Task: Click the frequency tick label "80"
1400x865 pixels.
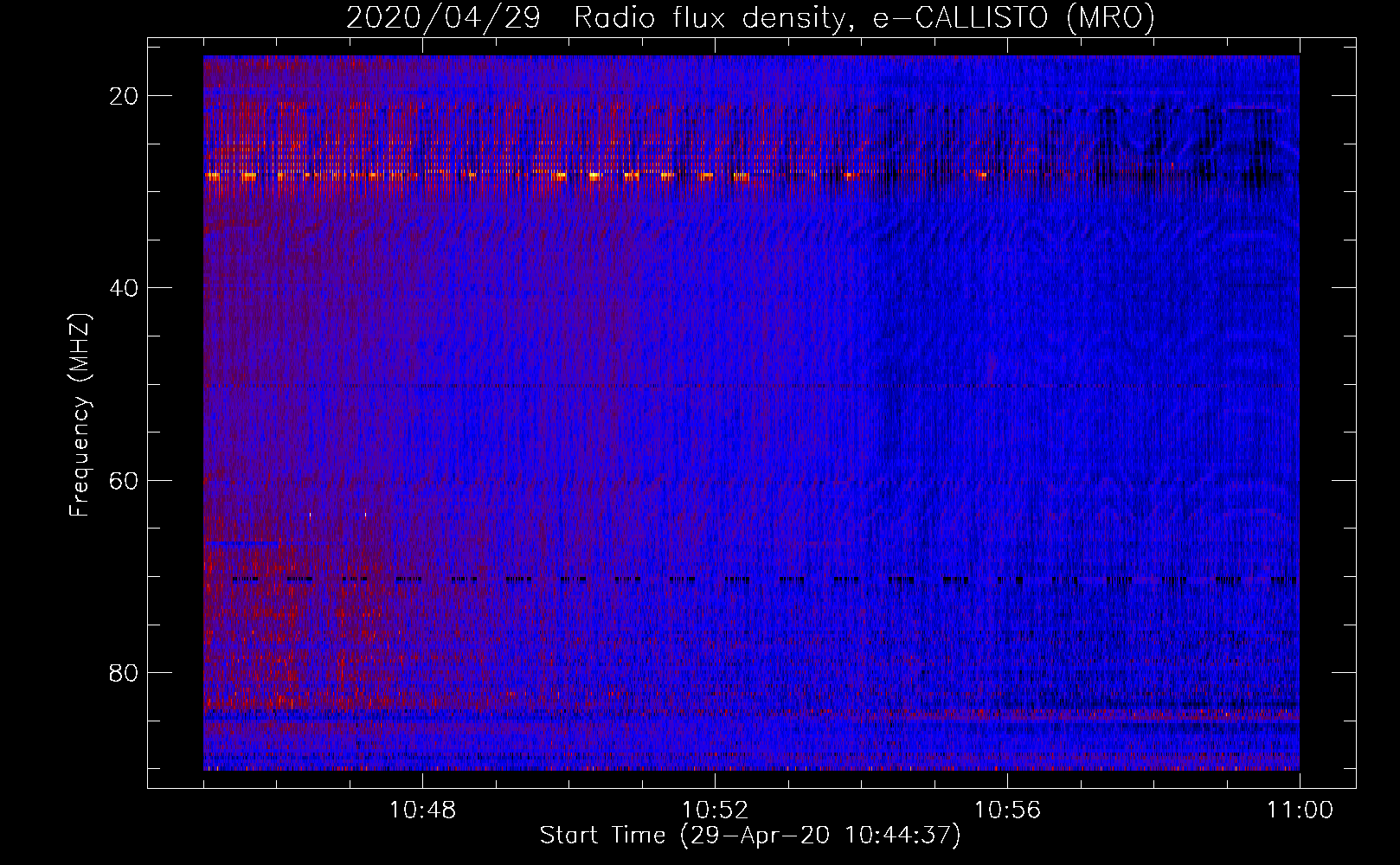Action: pos(125,672)
